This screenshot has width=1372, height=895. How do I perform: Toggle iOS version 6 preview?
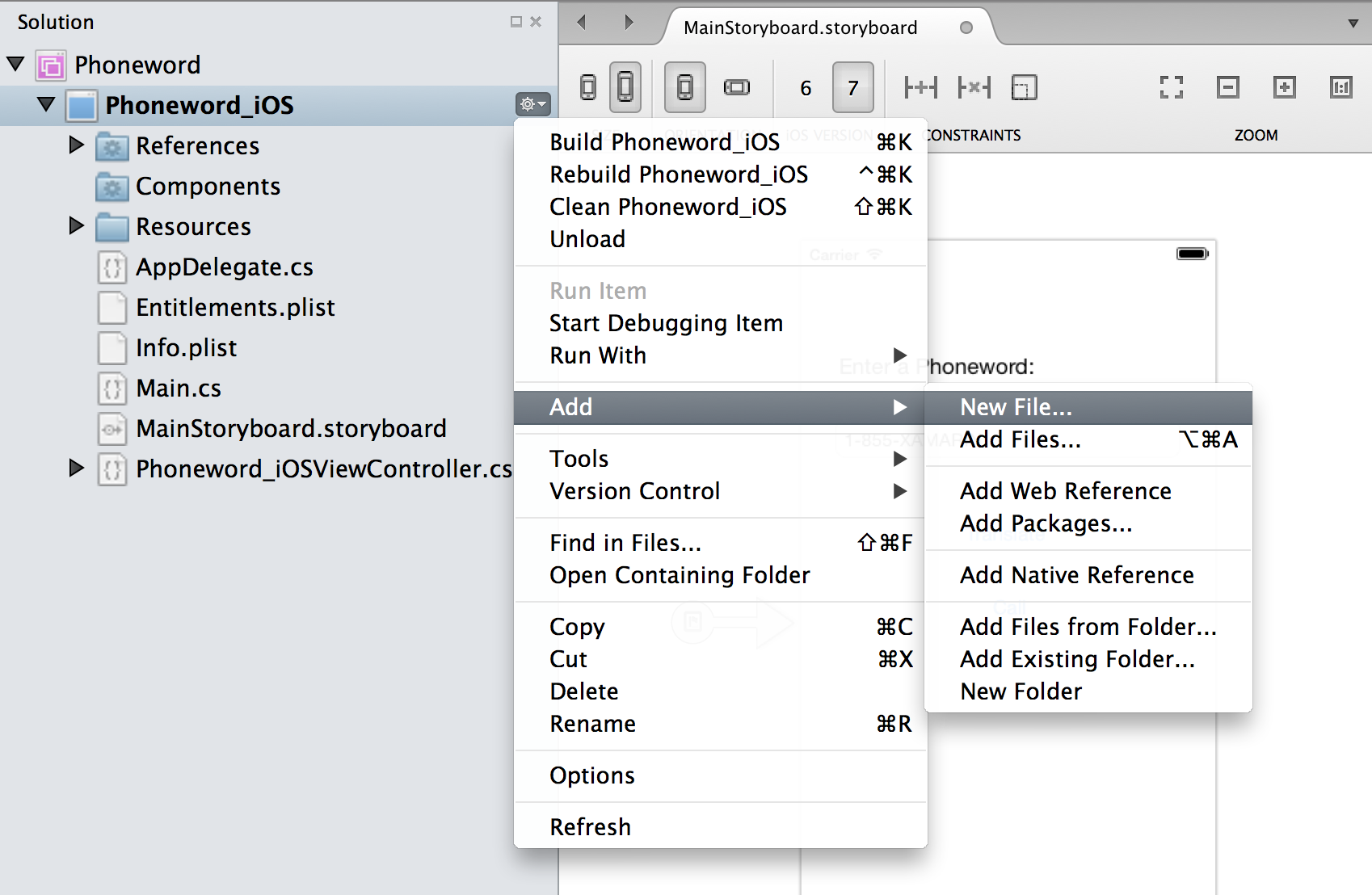[806, 88]
